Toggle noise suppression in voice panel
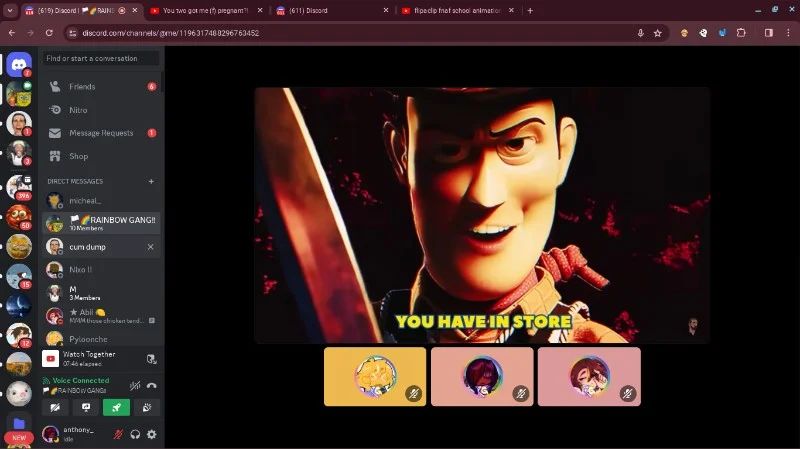The height and width of the screenshot is (449, 800). (135, 386)
